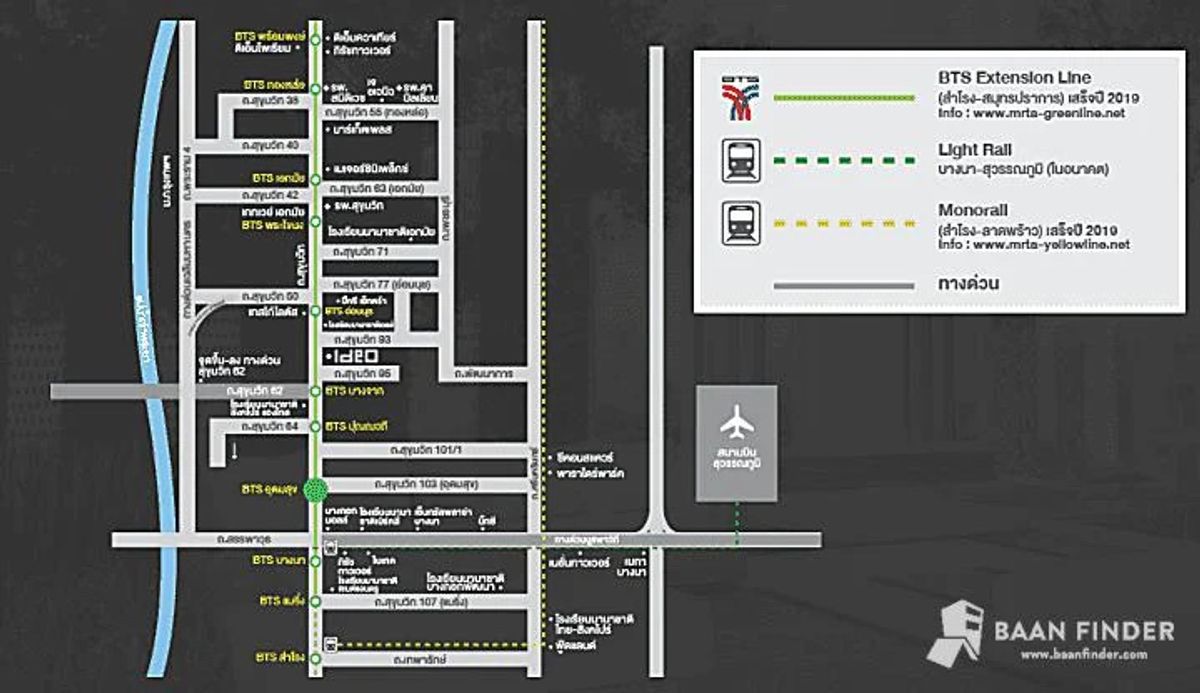Click the "ถ.พัฒนาการ" road label
This screenshot has width=1200, height=693.
[x=485, y=374]
